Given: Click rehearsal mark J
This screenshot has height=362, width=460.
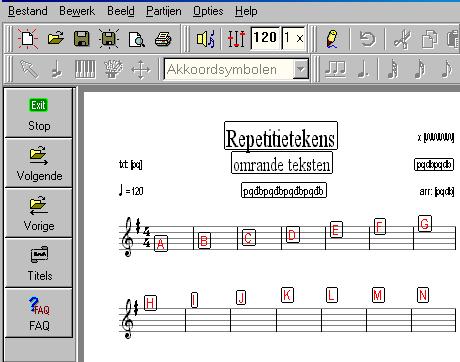Looking at the screenshot, I should point(241,297).
